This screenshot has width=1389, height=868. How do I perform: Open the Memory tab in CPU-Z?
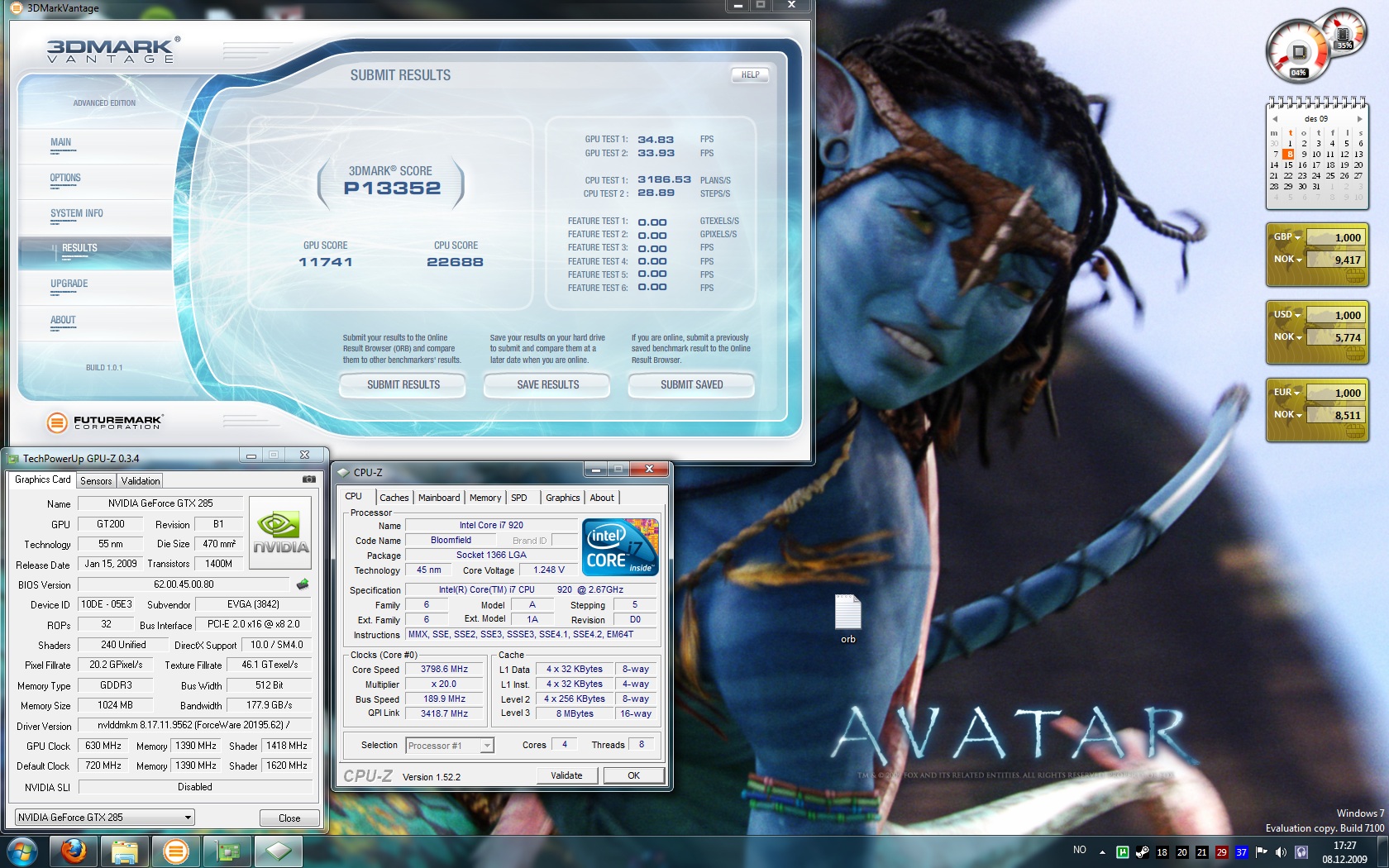click(485, 498)
